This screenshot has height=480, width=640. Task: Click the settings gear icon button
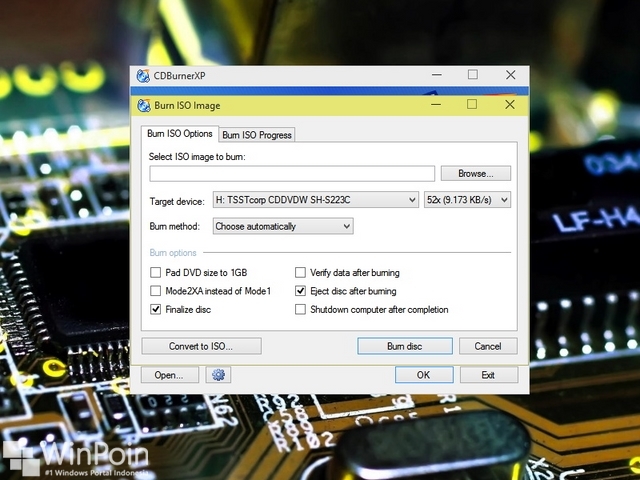[x=218, y=375]
